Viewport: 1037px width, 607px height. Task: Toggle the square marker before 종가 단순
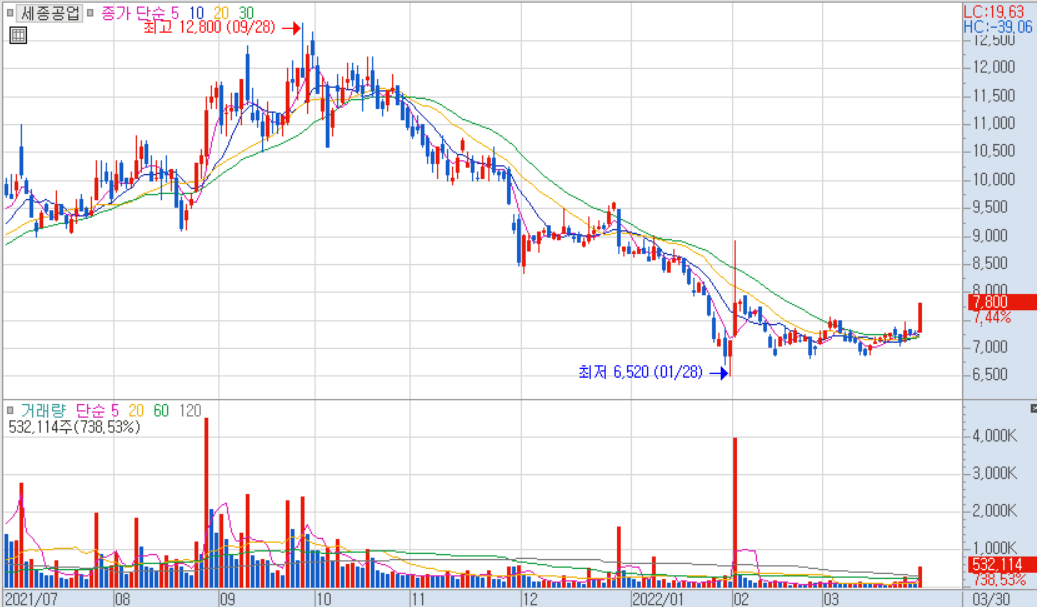[x=91, y=13]
